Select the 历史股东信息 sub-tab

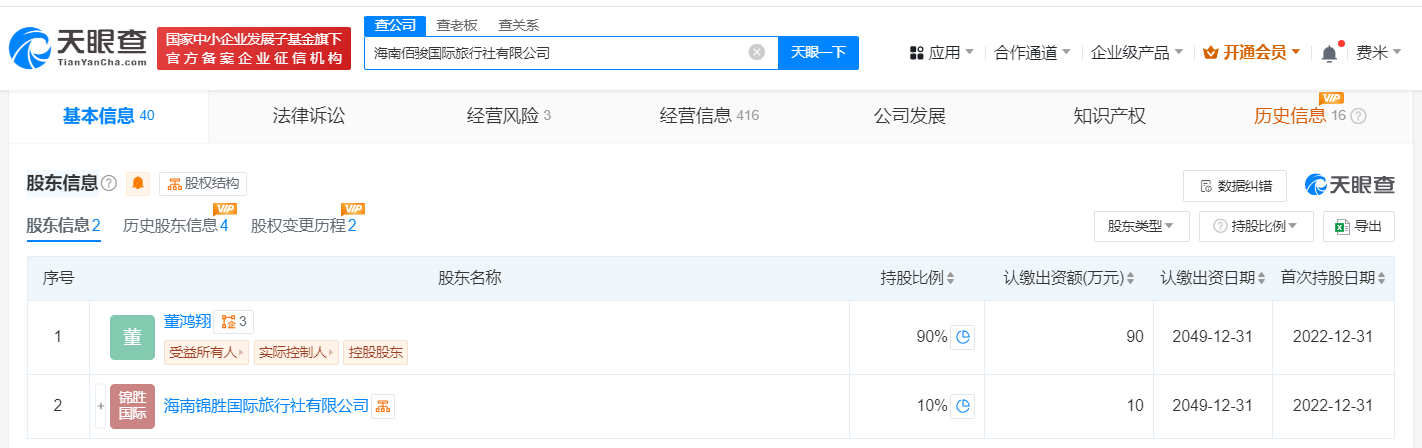175,226
